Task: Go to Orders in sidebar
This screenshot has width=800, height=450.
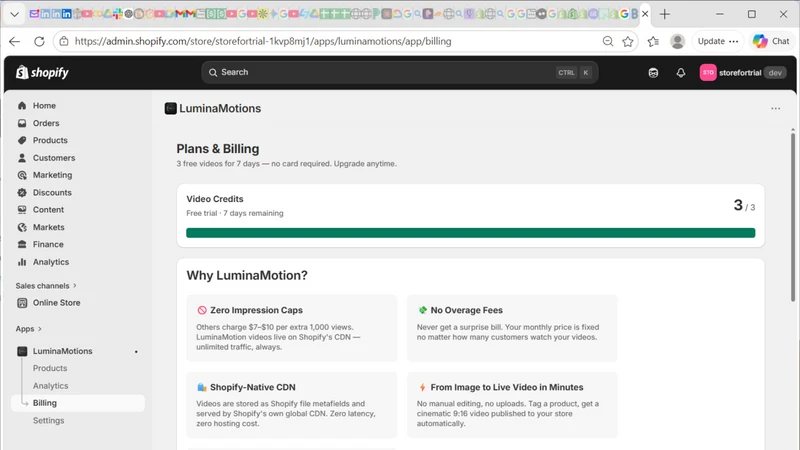Action: 46,123
